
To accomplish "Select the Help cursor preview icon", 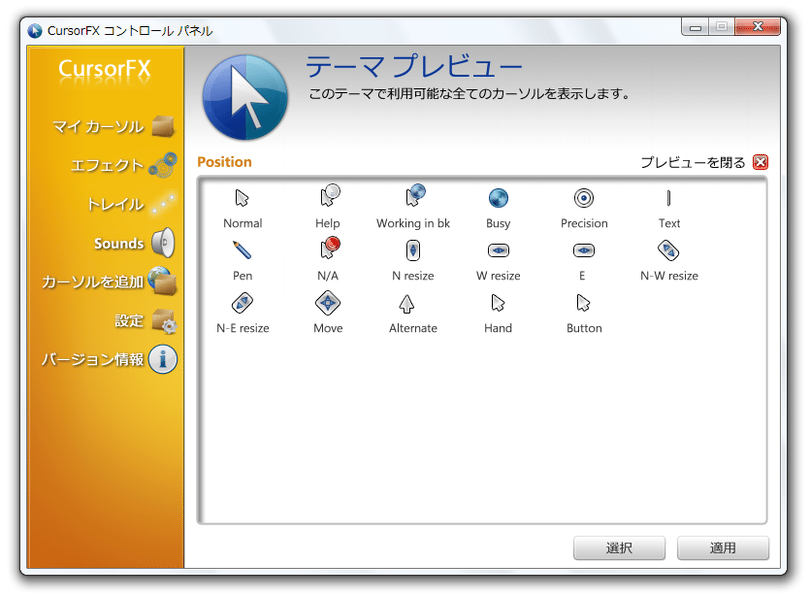I will click(x=329, y=196).
